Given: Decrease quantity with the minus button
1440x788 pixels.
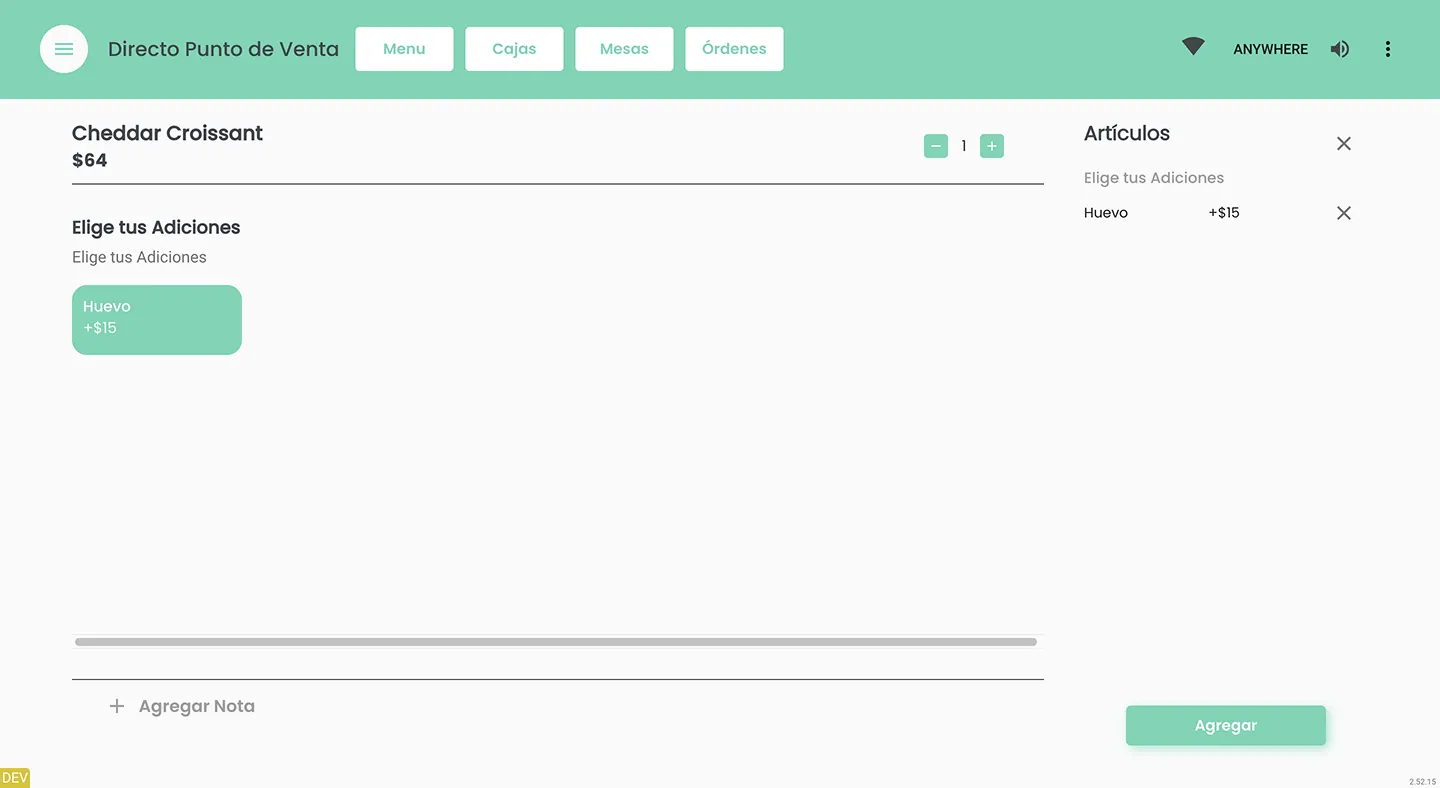Looking at the screenshot, I should (x=936, y=146).
